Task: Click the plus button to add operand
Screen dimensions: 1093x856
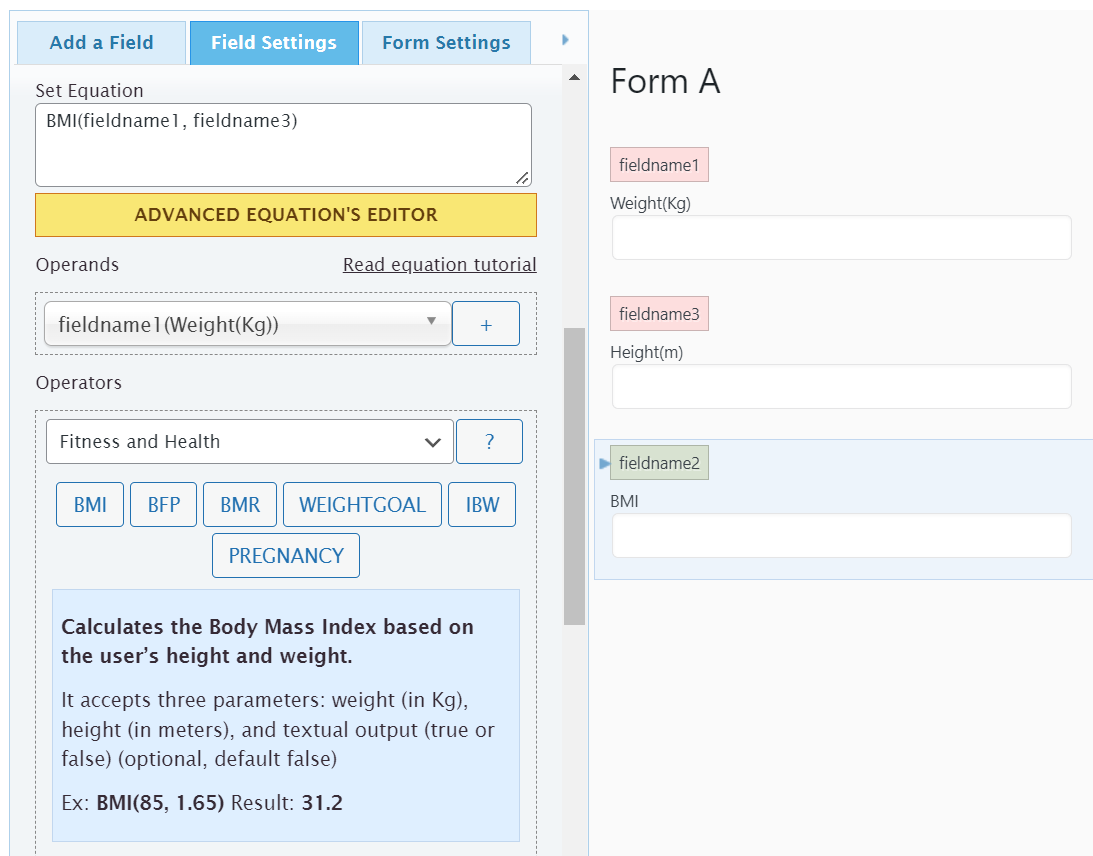Action: tap(486, 324)
